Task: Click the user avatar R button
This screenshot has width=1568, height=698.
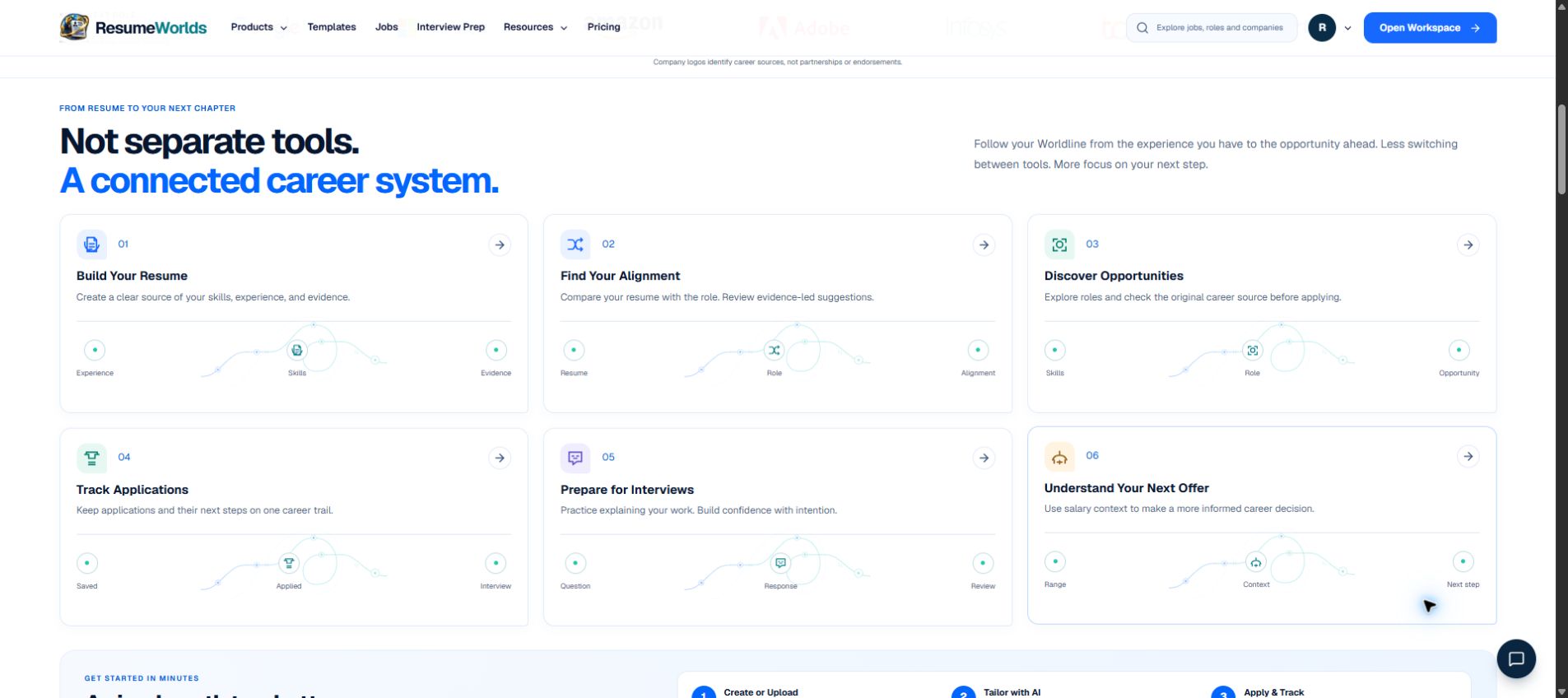Action: tap(1322, 28)
